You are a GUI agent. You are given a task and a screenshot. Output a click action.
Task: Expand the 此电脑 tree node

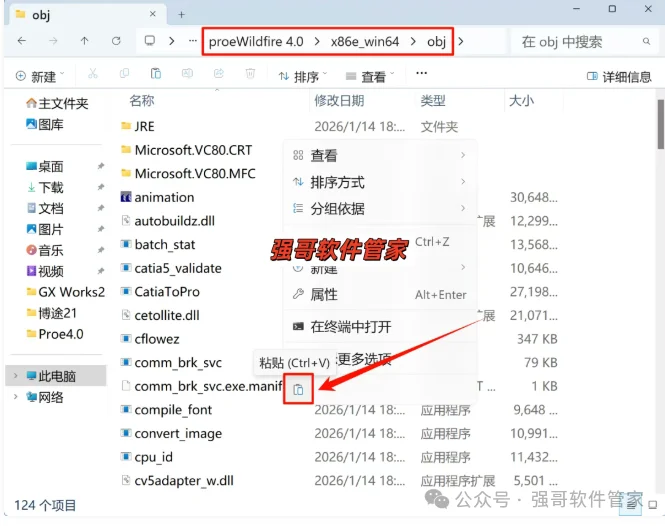click(16, 376)
